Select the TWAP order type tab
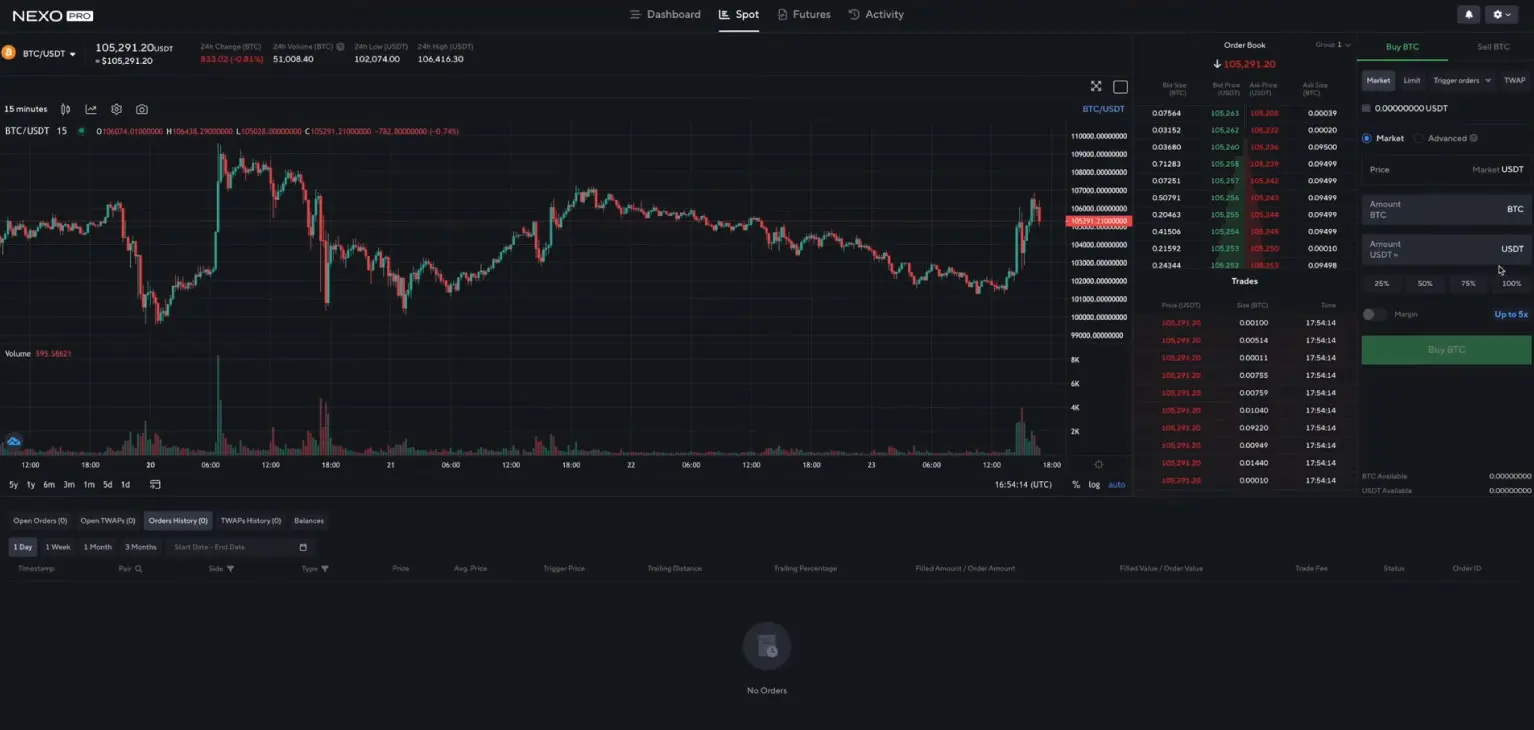The height and width of the screenshot is (730, 1534). coord(1514,80)
